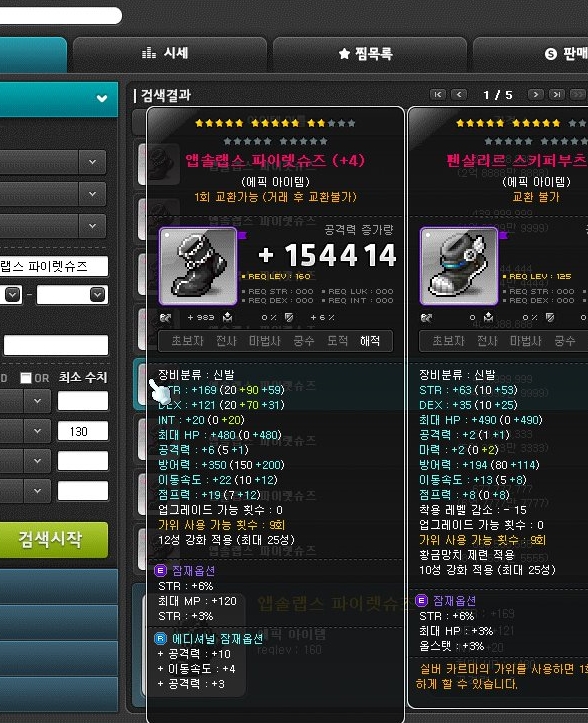Click the blue R 에디셔널 잠재옵션 icon
Screen dimensions: 588x723
point(160,638)
